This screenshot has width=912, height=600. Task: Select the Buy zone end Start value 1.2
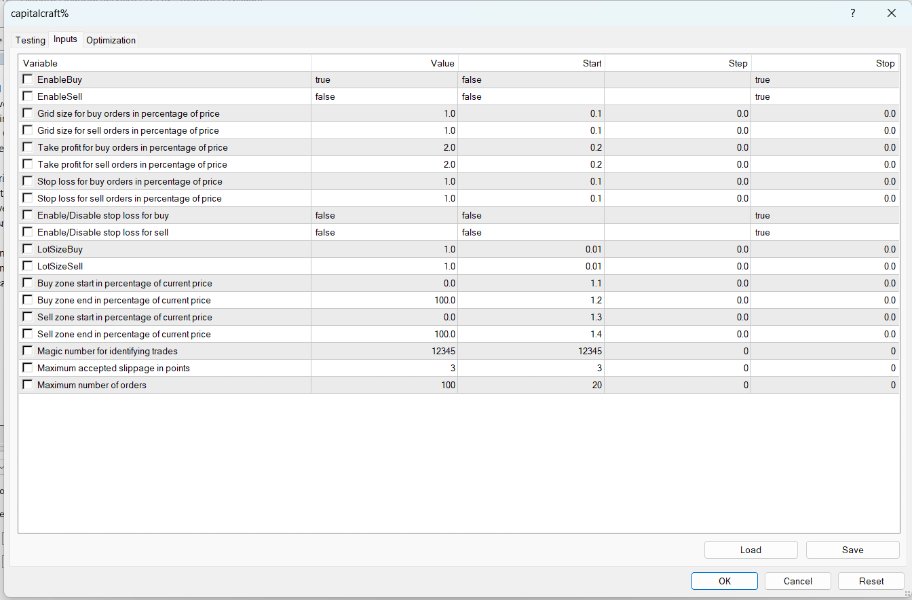click(531, 300)
